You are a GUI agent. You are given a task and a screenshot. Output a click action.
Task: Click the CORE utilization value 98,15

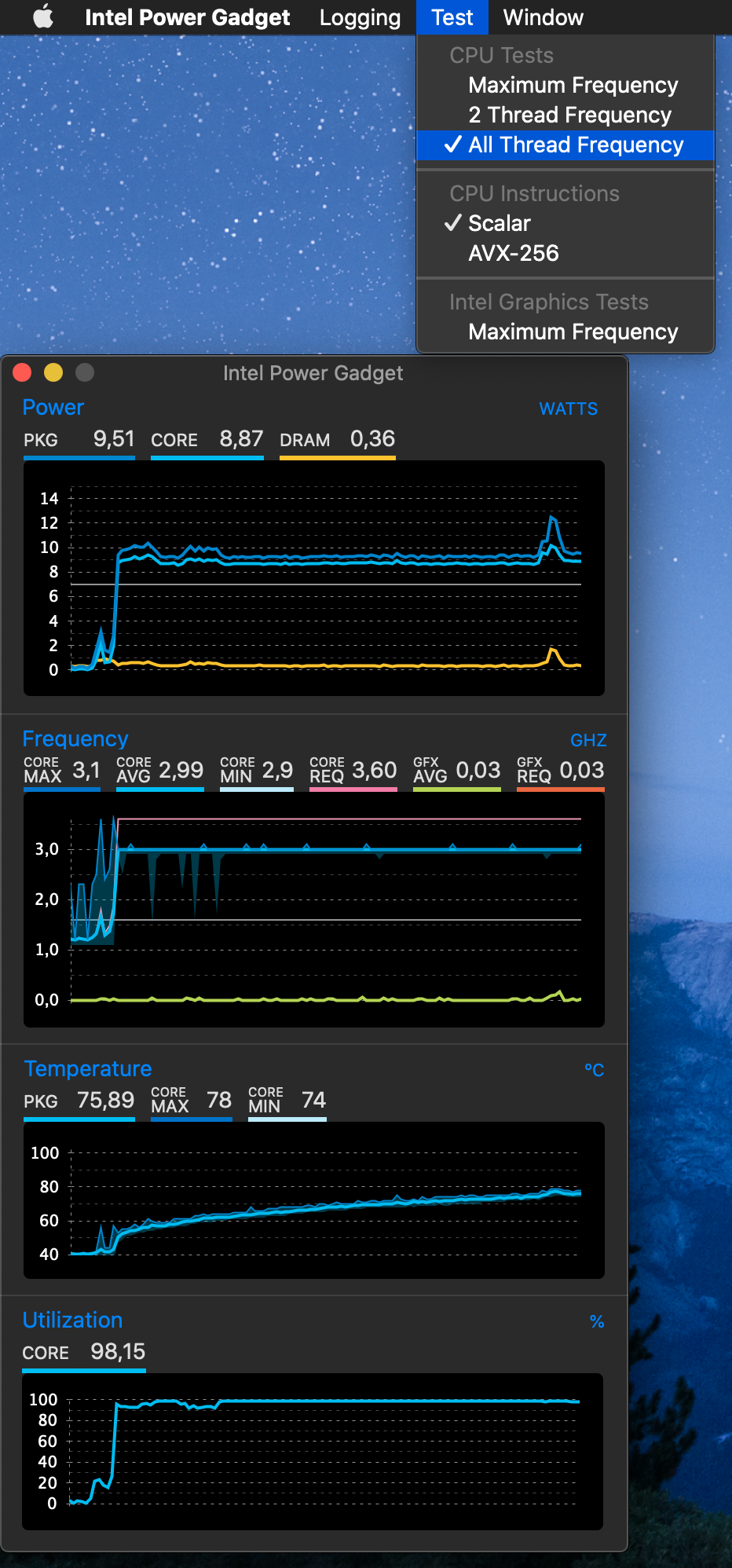tap(118, 1351)
